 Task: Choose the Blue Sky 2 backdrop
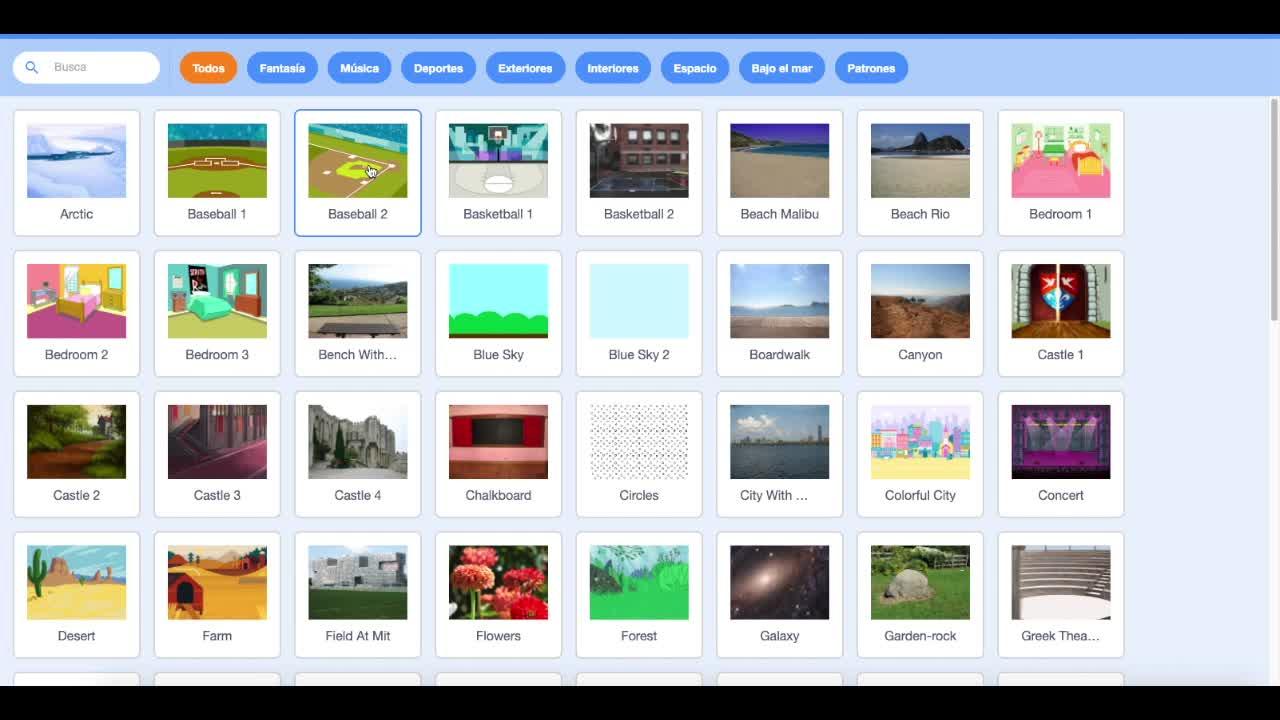tap(639, 314)
